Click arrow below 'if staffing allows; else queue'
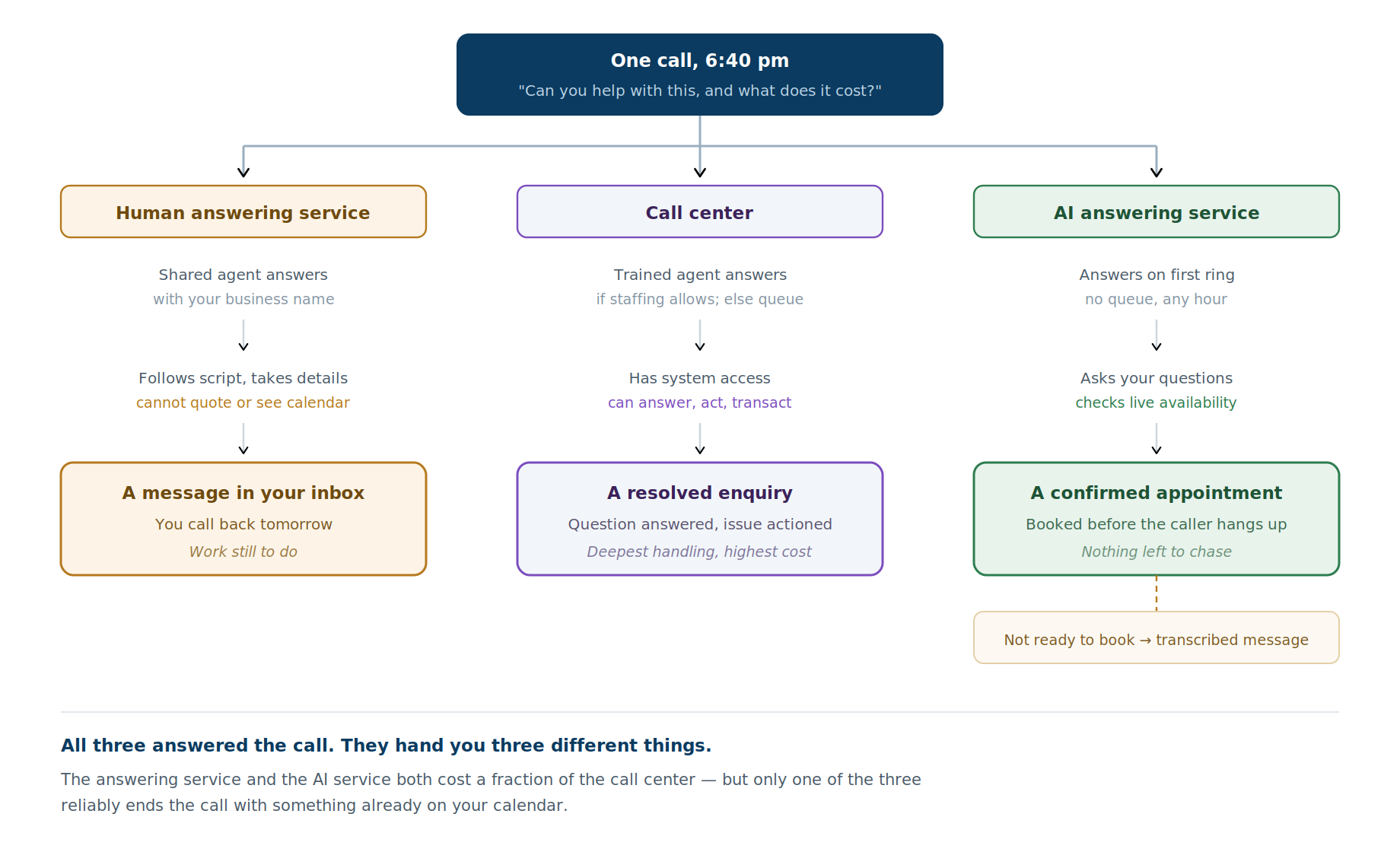Screen dimensions: 1400x852 tap(700, 335)
